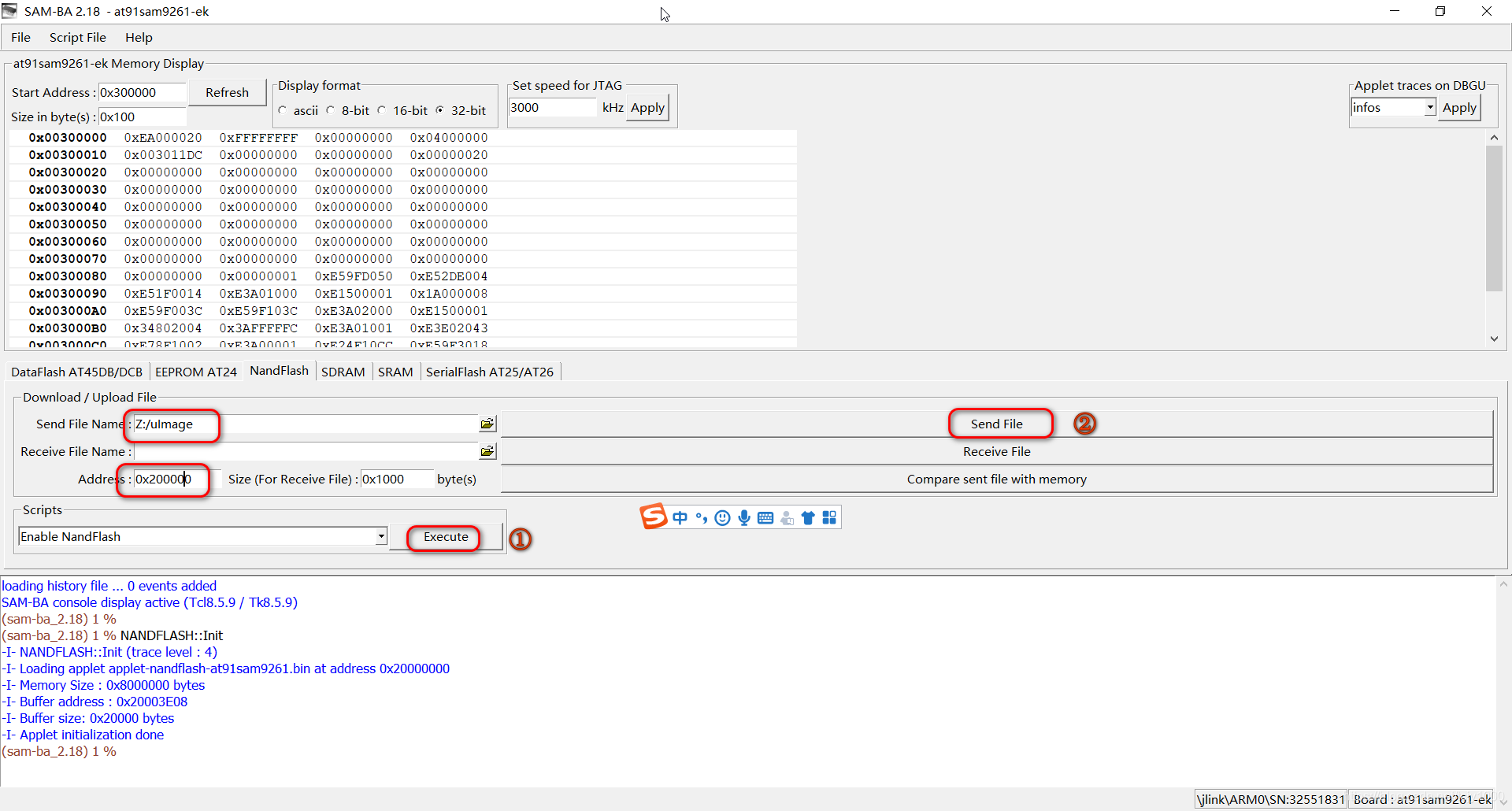1512x811 pixels.
Task: Select the ascii display format
Action: point(283,110)
